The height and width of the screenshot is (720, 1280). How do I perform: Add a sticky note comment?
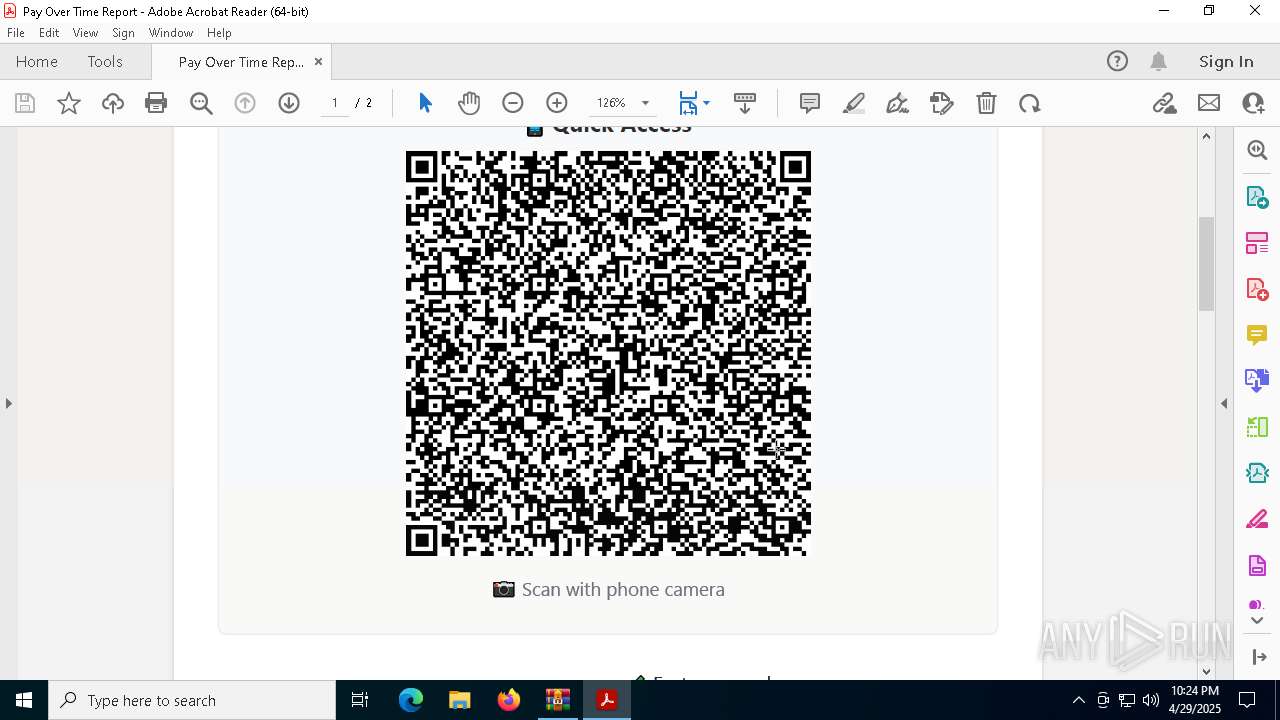[810, 103]
